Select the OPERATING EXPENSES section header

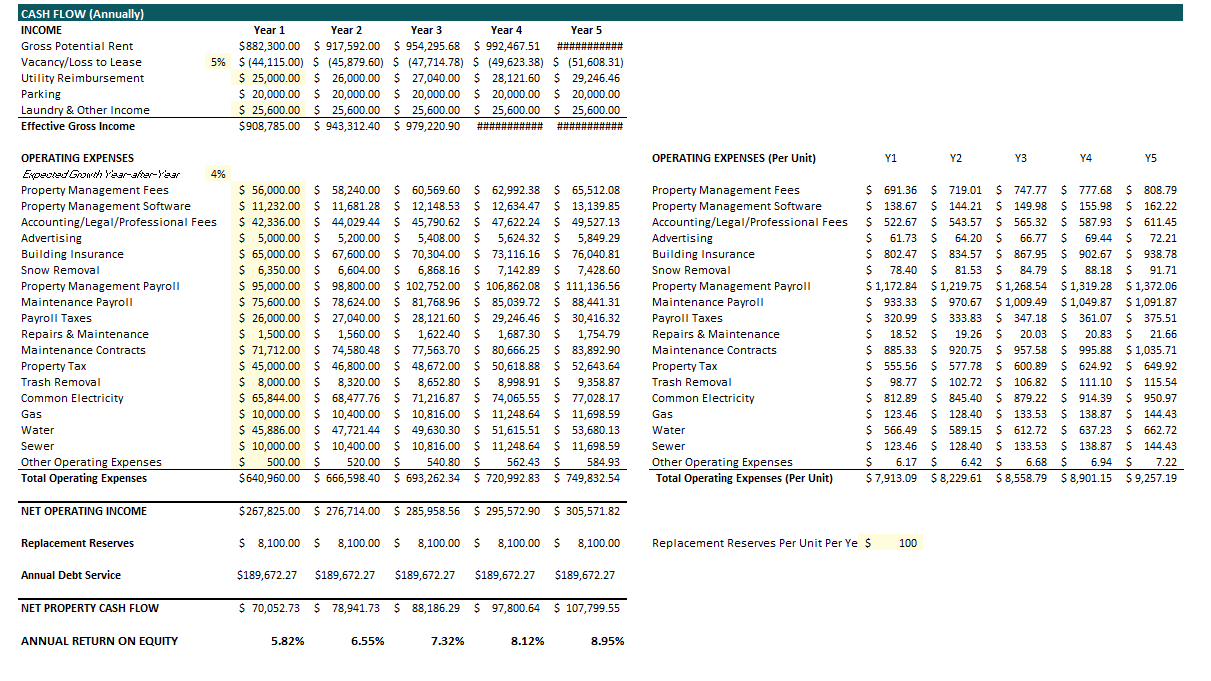77,158
